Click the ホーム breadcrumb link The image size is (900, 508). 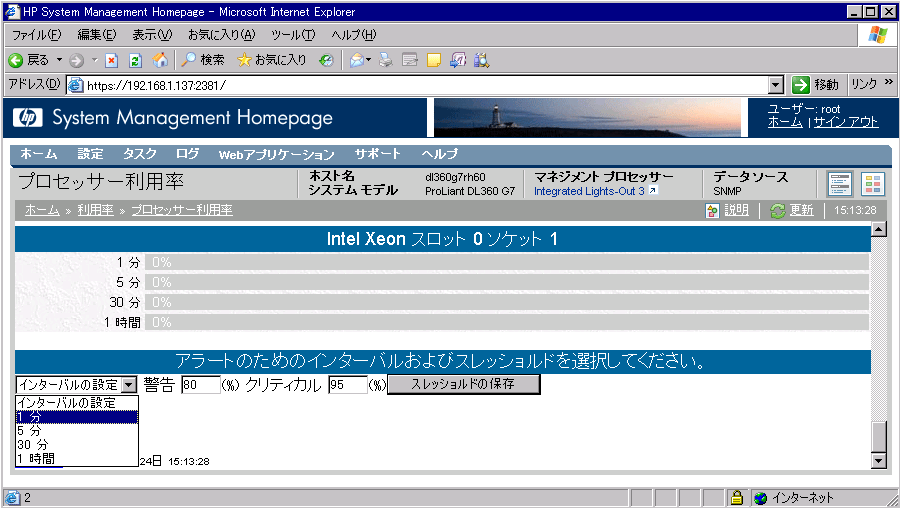[x=42, y=210]
